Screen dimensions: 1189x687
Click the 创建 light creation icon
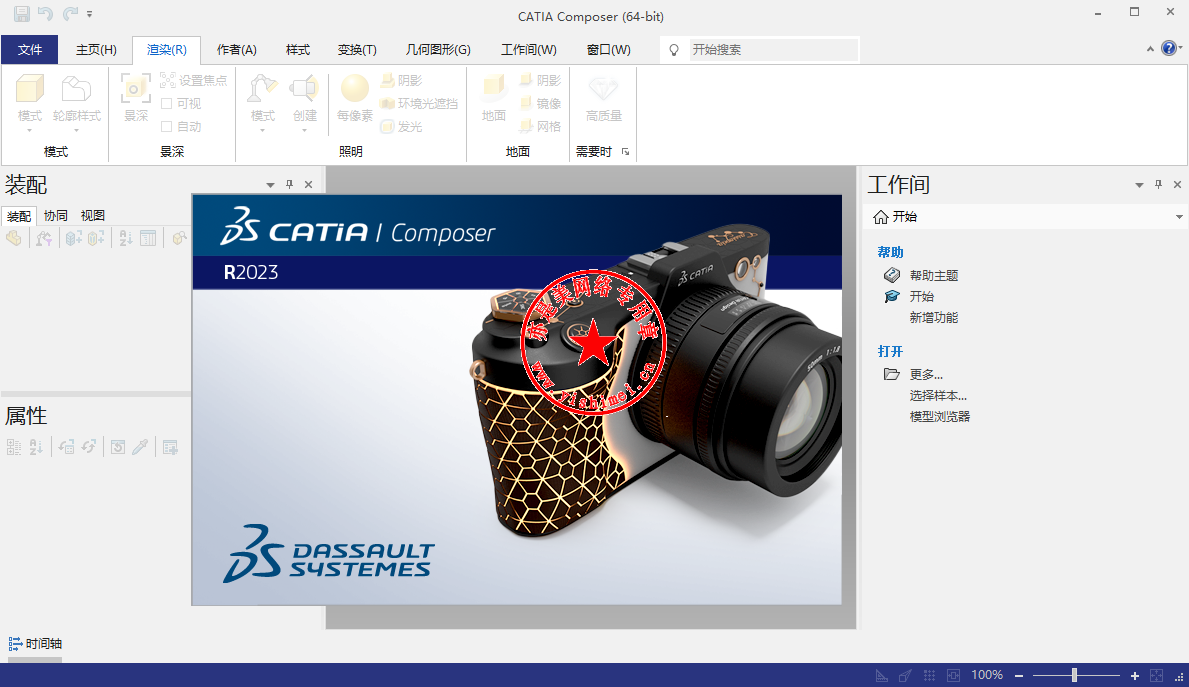tap(304, 88)
